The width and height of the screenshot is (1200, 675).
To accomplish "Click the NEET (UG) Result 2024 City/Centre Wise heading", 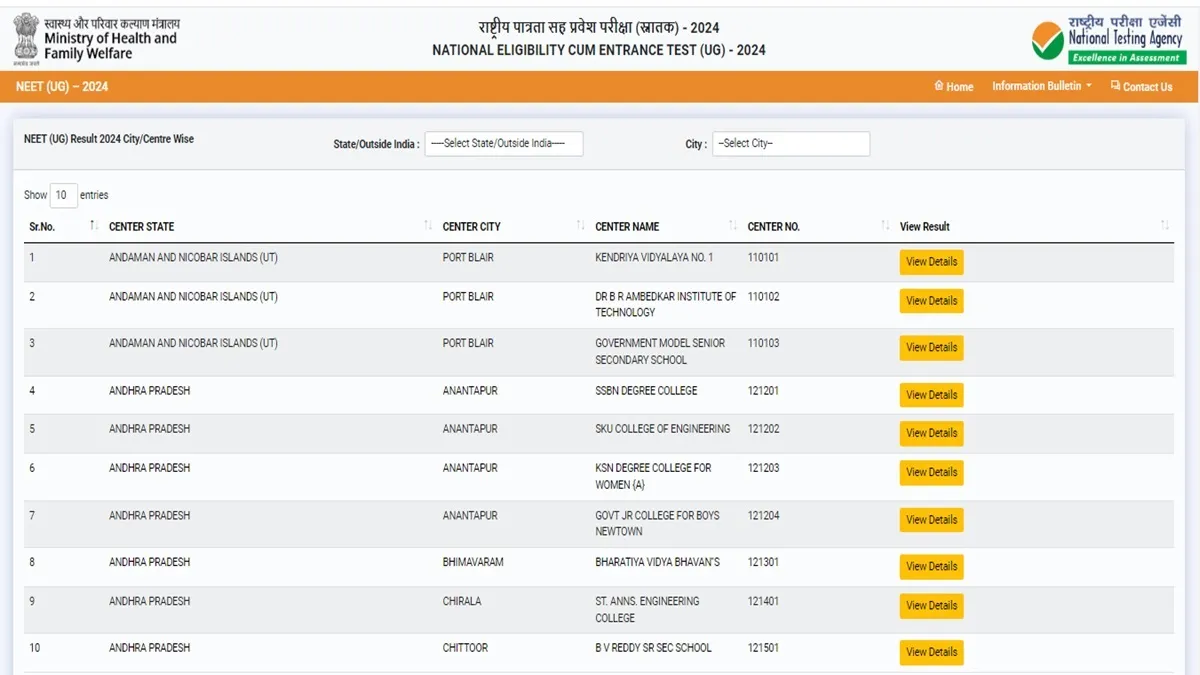I will [109, 139].
